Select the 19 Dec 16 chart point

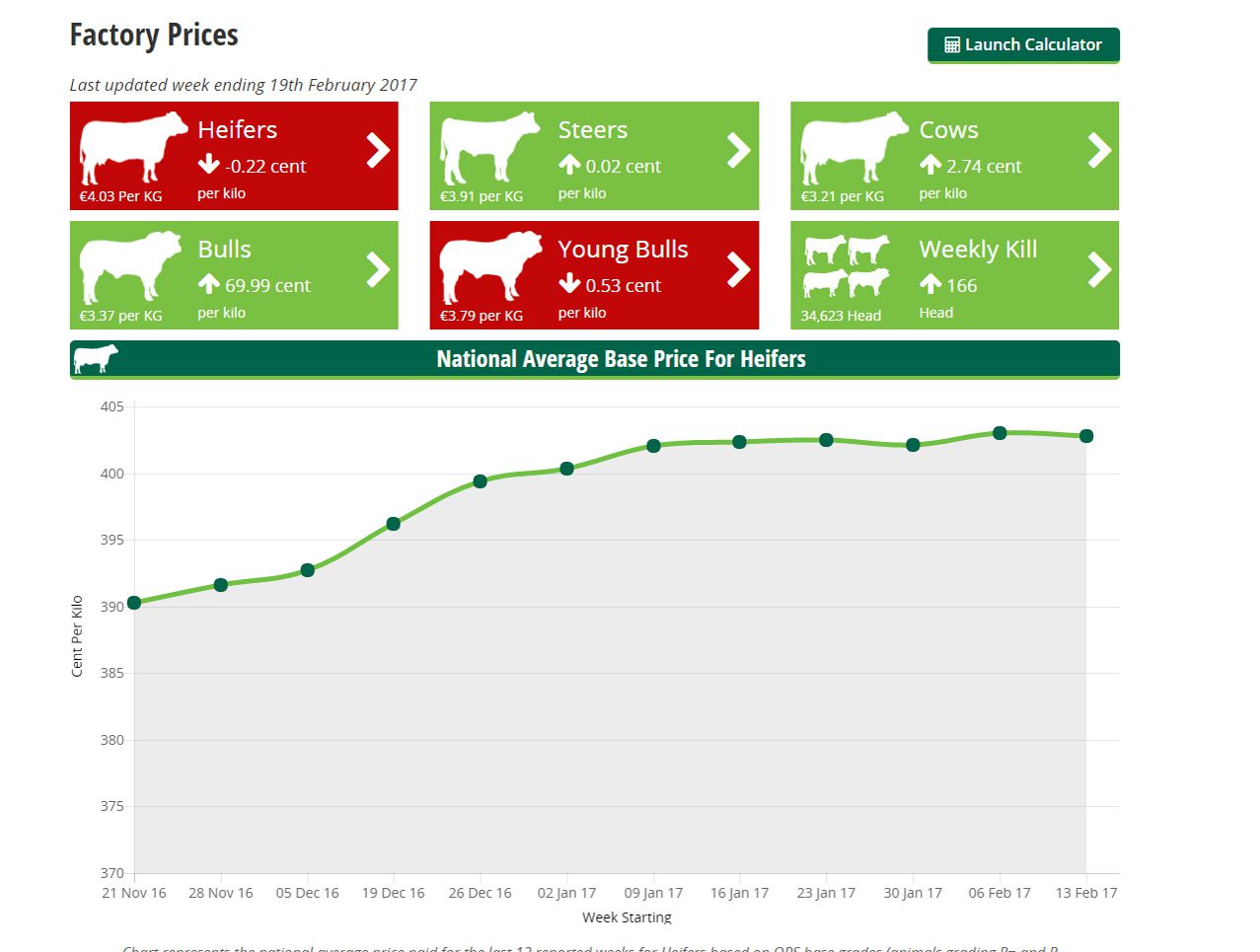[394, 524]
